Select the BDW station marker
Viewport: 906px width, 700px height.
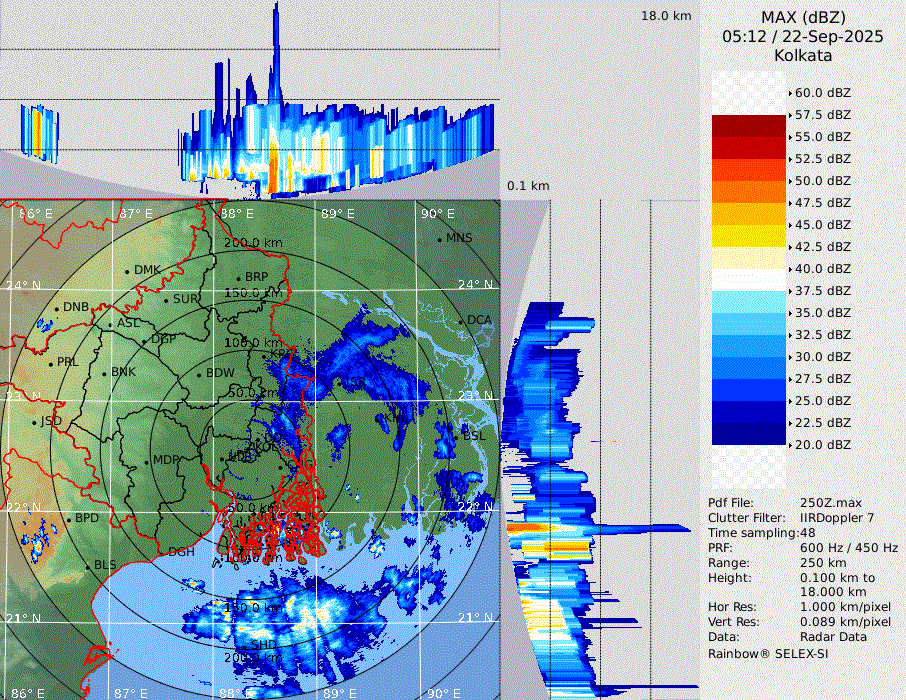coord(200,375)
